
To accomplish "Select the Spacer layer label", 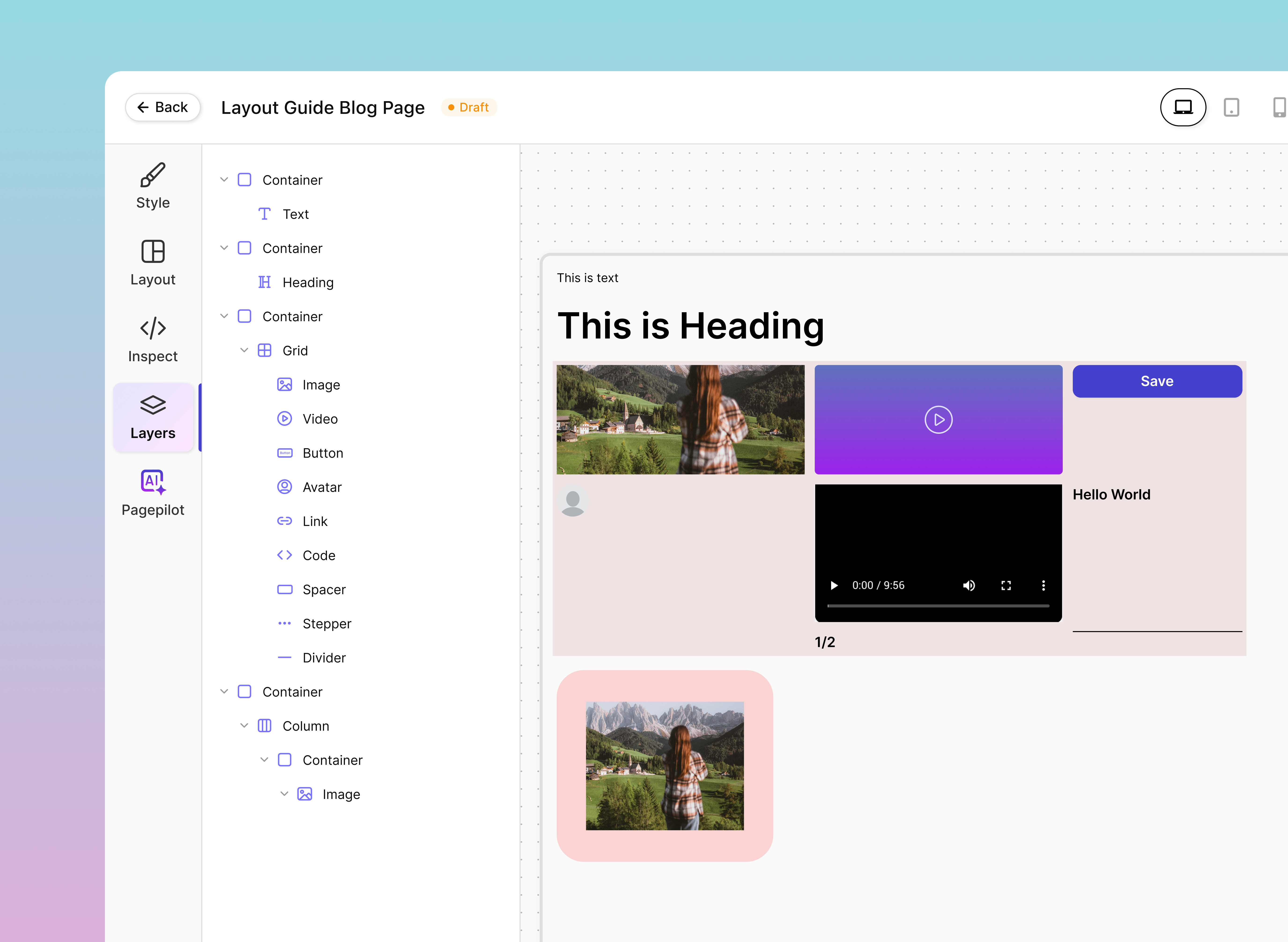I will point(324,590).
